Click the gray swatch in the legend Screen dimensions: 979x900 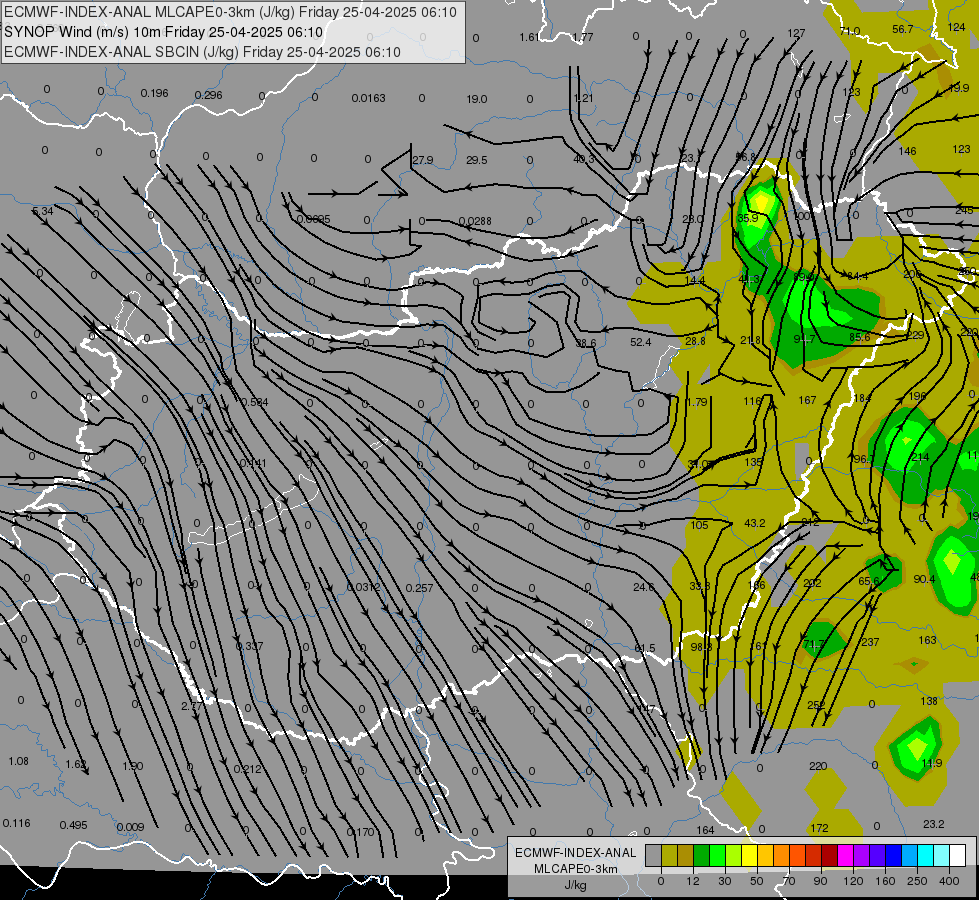tap(654, 856)
